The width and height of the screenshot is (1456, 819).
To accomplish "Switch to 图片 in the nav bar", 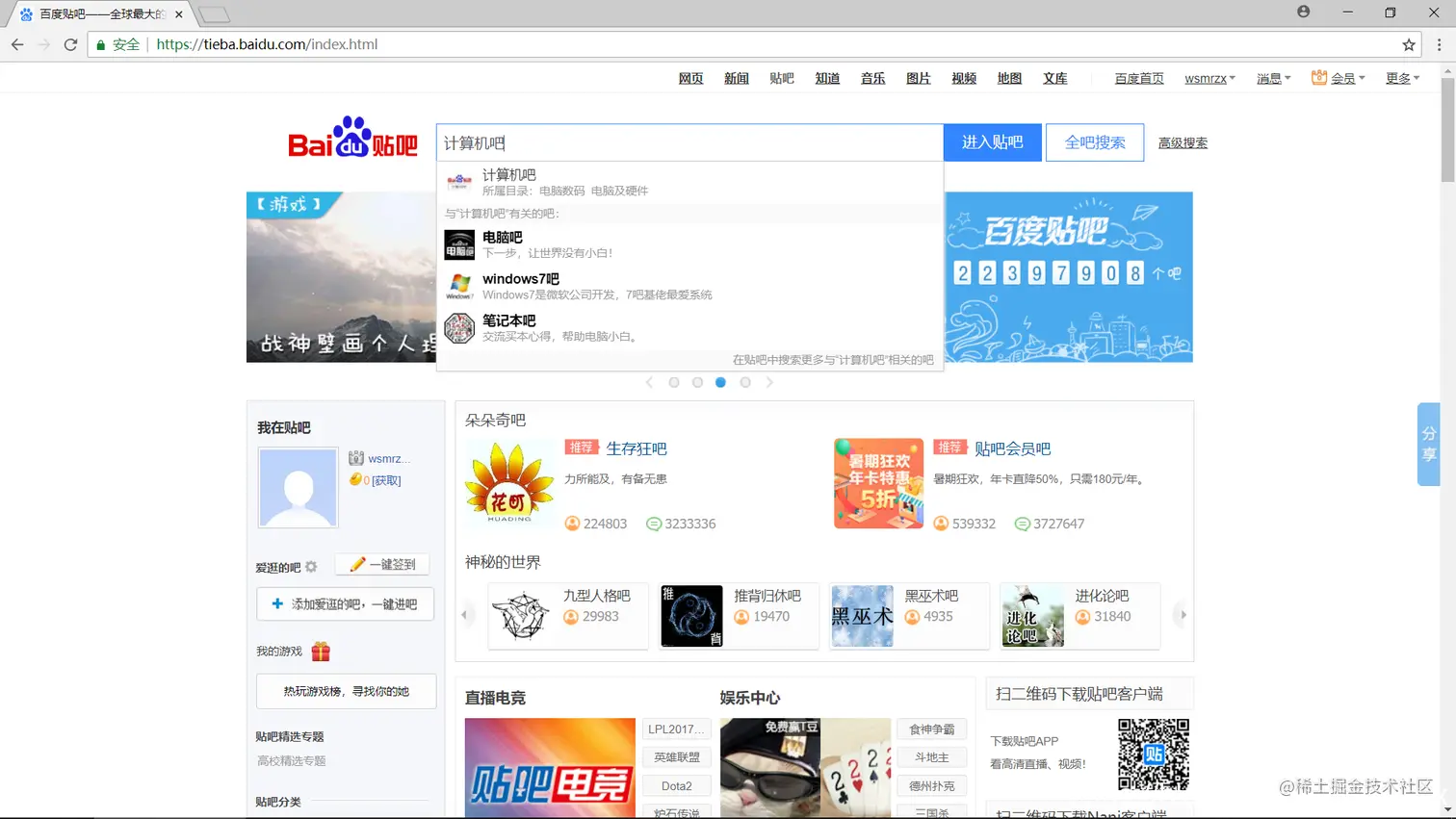I will (x=918, y=78).
